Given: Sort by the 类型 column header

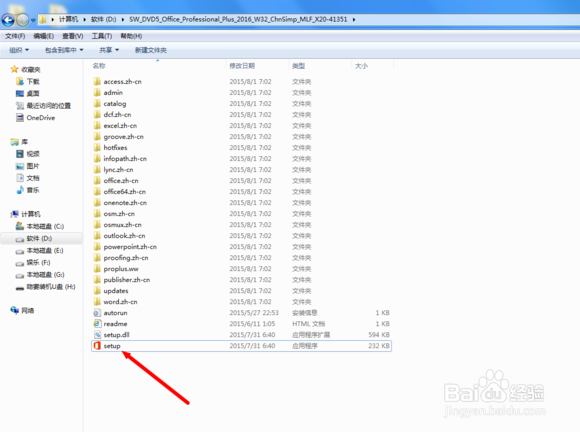Looking at the screenshot, I should [299, 66].
